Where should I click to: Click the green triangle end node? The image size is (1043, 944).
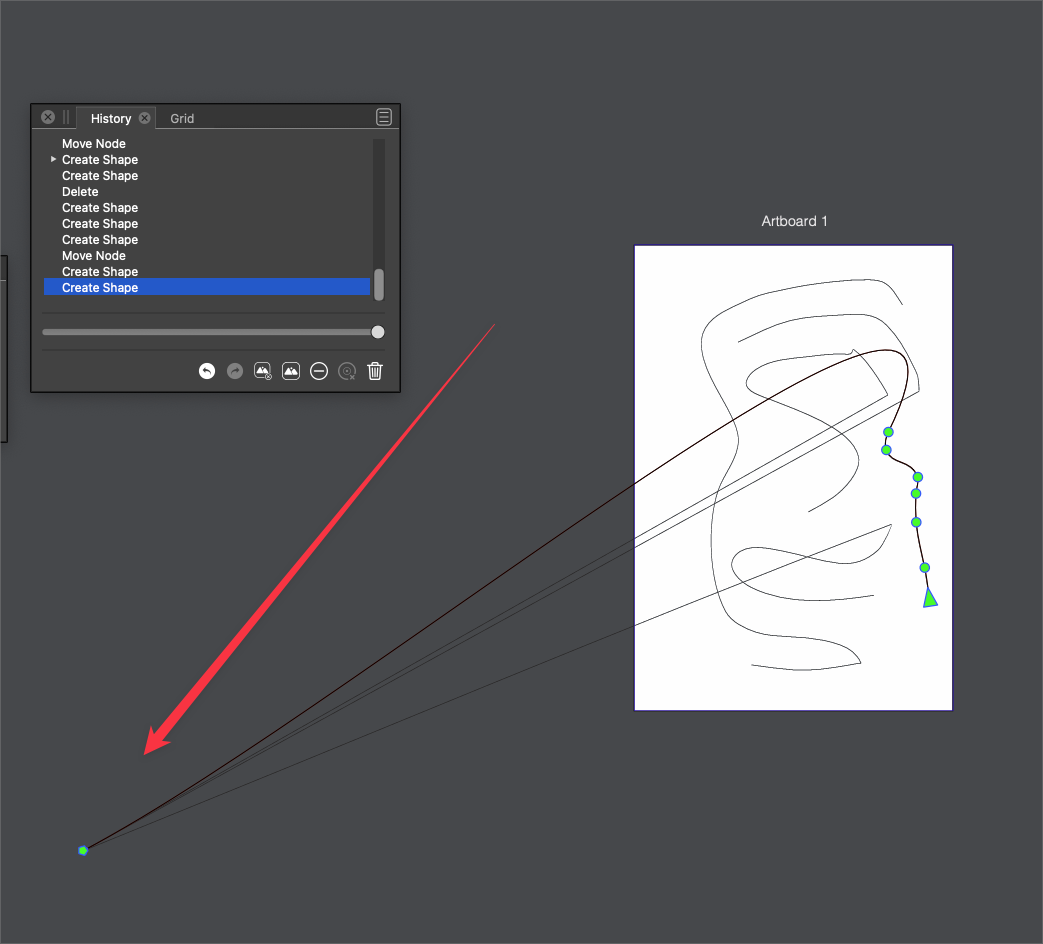[930, 599]
